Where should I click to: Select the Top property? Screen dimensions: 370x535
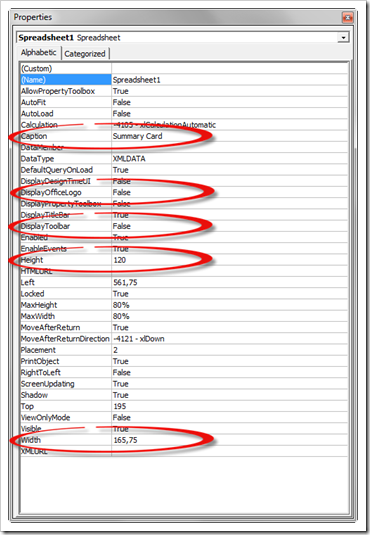coord(27,406)
